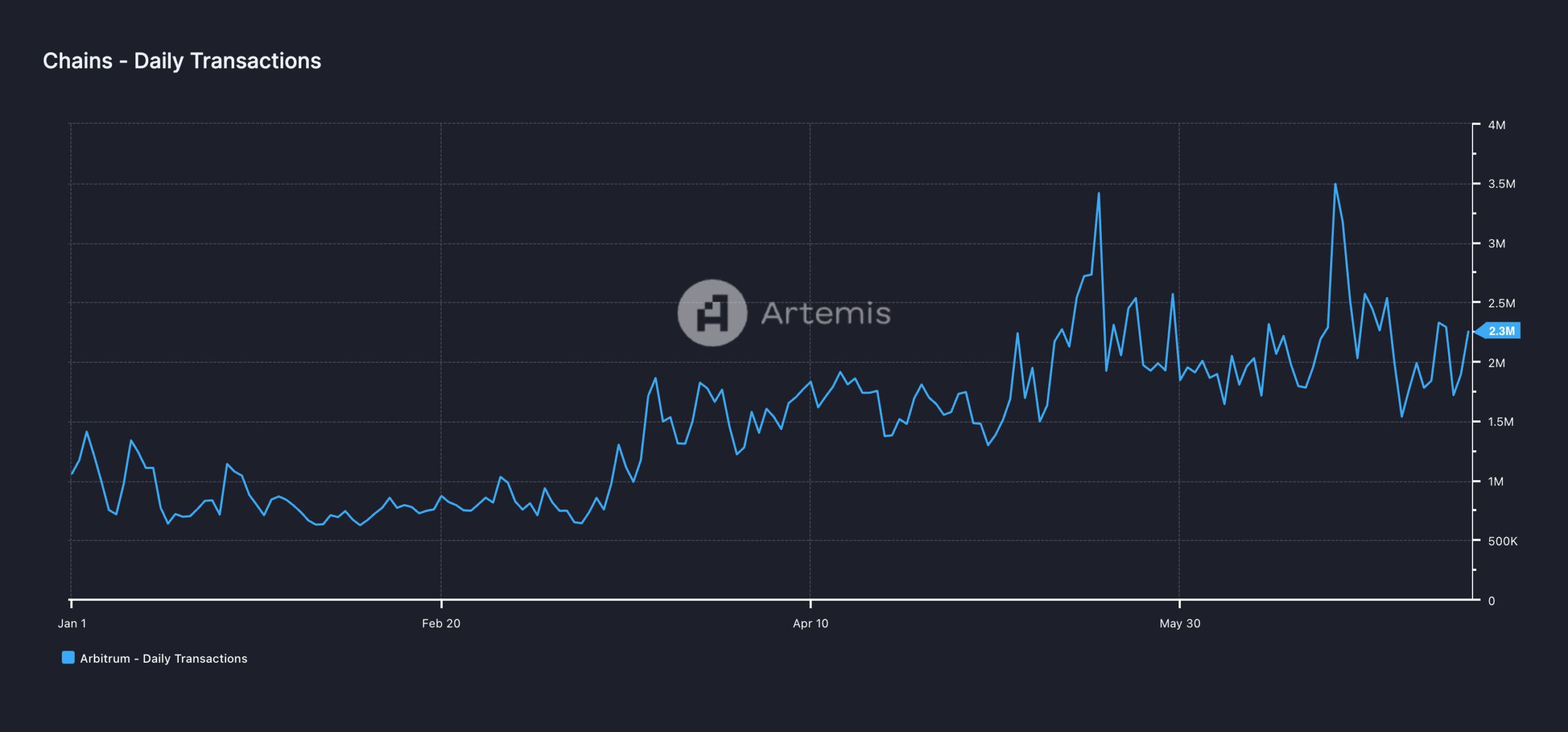This screenshot has height=732, width=1568.
Task: Select the Apr 10 x-axis label
Action: 810,624
